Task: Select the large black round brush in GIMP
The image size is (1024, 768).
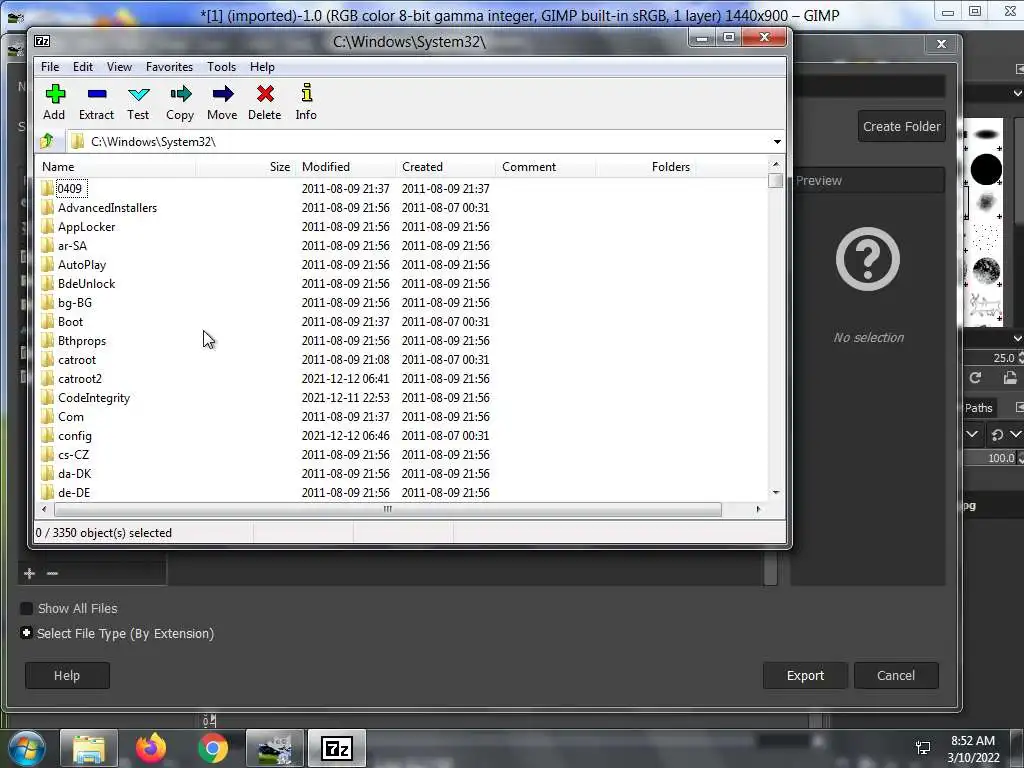Action: [985, 170]
